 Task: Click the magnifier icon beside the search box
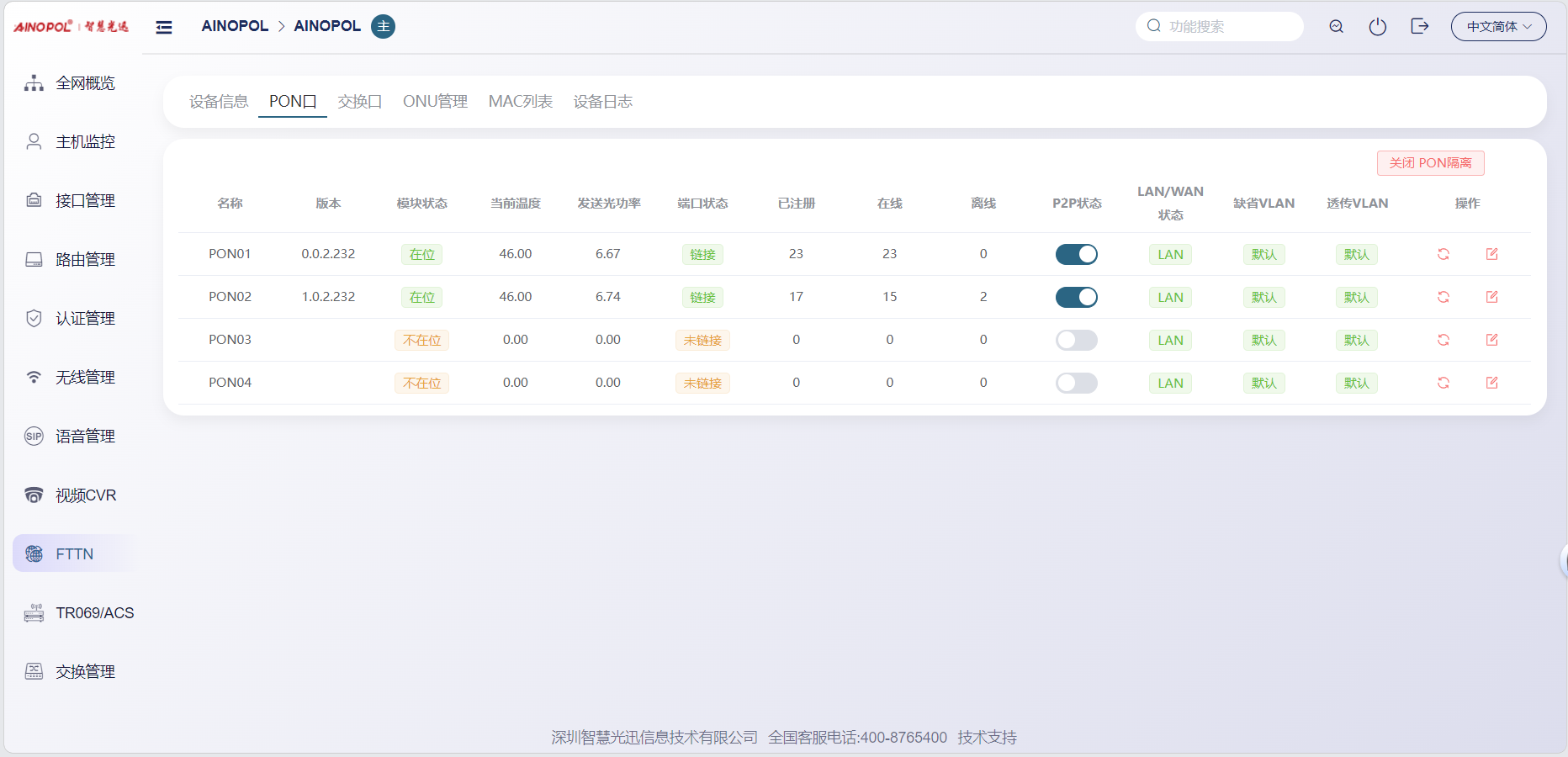click(1336, 27)
